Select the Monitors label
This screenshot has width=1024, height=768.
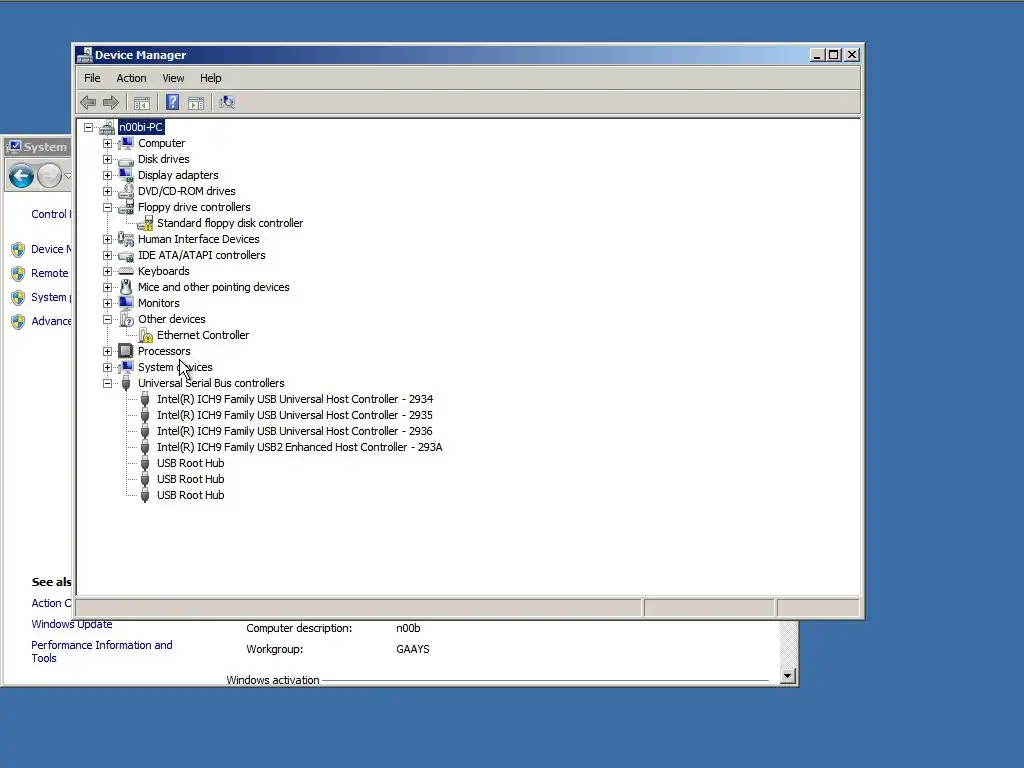pyautogui.click(x=159, y=303)
